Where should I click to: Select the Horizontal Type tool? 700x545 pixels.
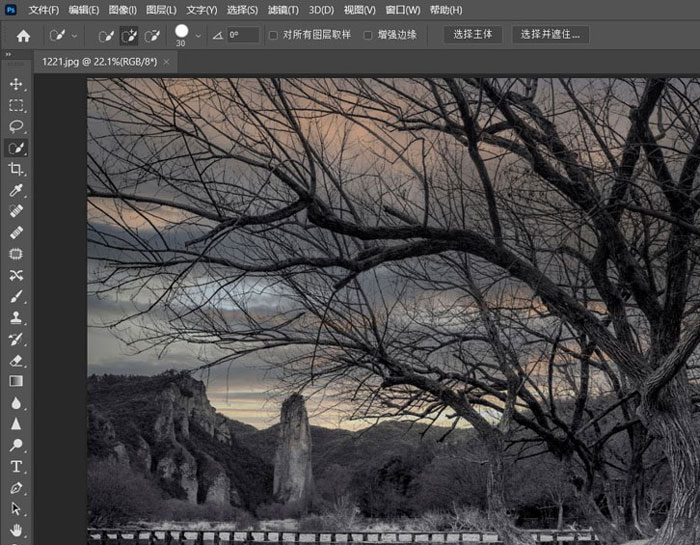[x=16, y=466]
